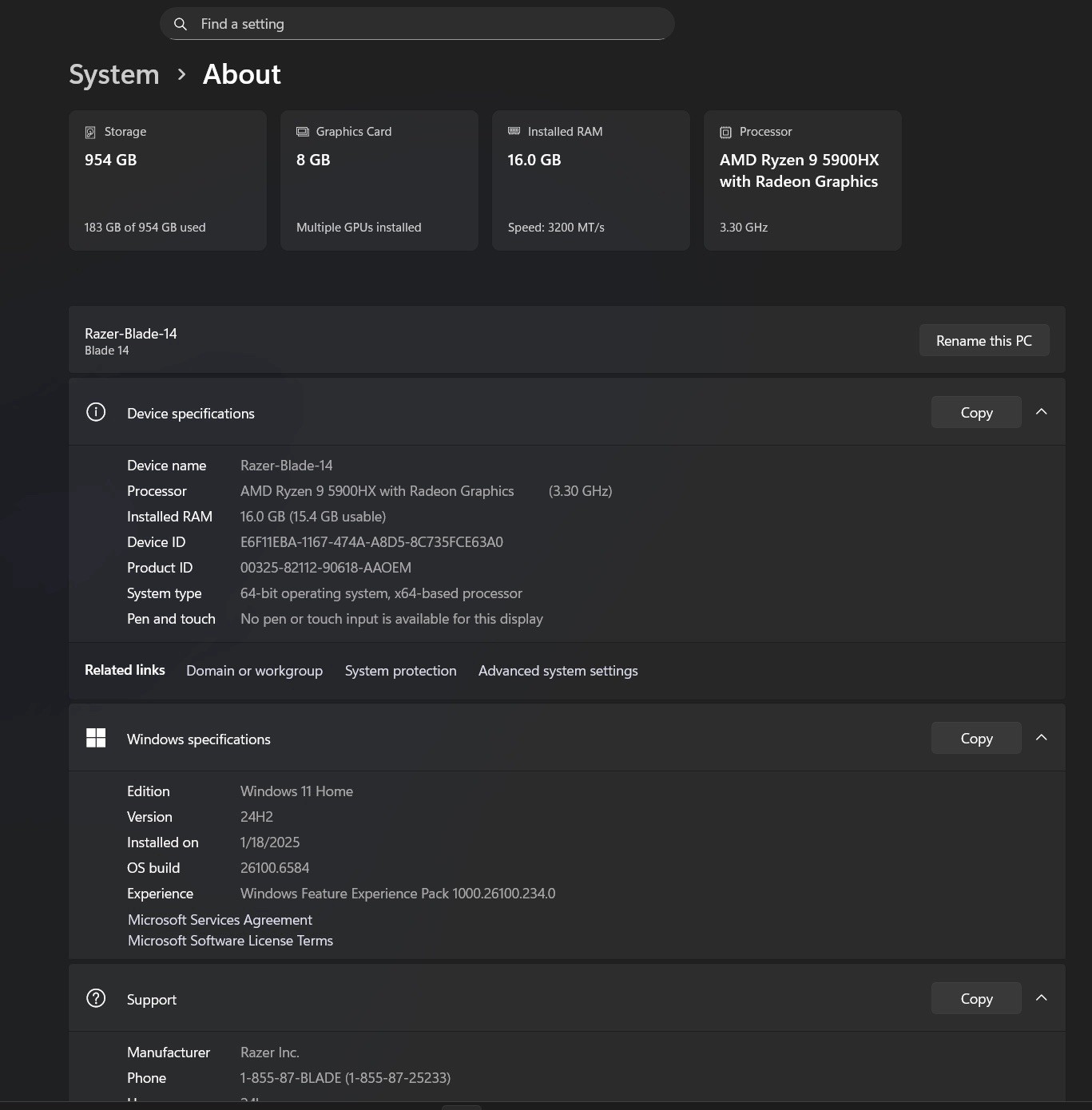The height and width of the screenshot is (1110, 1092).
Task: Click the phone number 1-855-87-BLADE
Action: [x=345, y=1078]
